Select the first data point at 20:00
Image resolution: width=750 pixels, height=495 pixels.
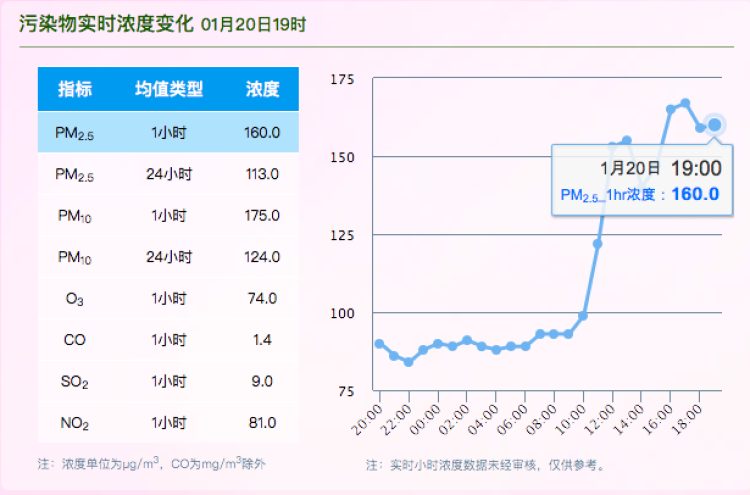pyautogui.click(x=379, y=343)
